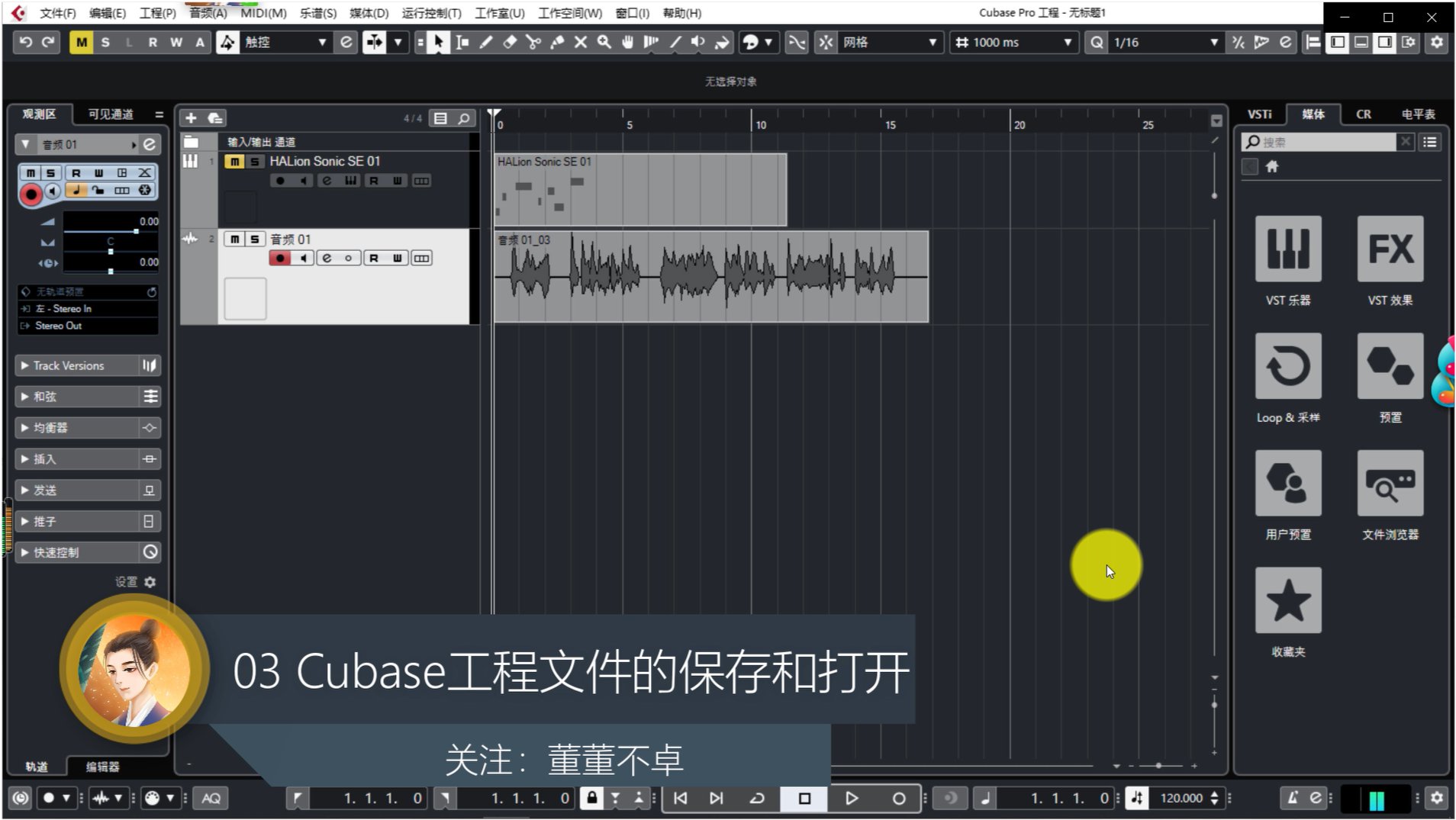The height and width of the screenshot is (820, 1456).
Task: Select the Zoom magnifier tool
Action: tap(604, 43)
